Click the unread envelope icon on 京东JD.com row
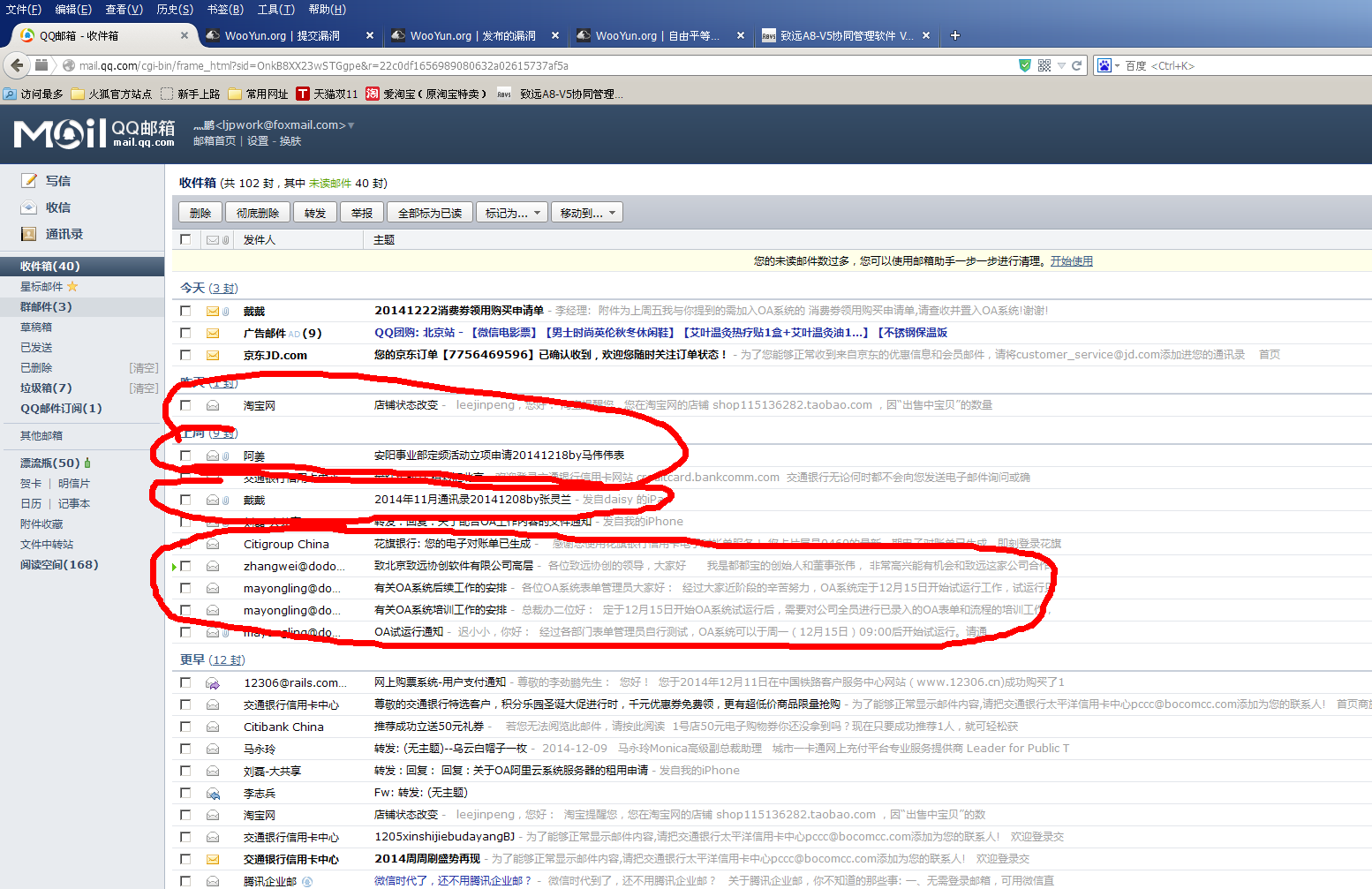This screenshot has width=1372, height=889. [x=213, y=355]
